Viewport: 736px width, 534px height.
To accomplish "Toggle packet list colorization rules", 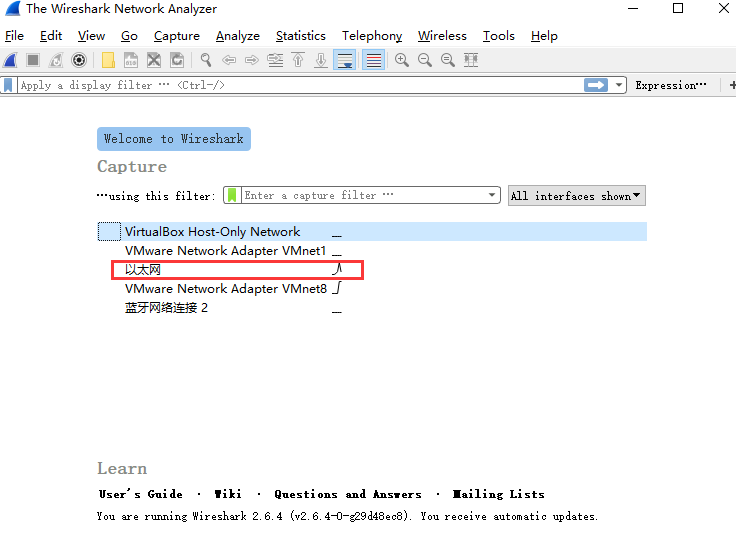I will click(x=374, y=60).
